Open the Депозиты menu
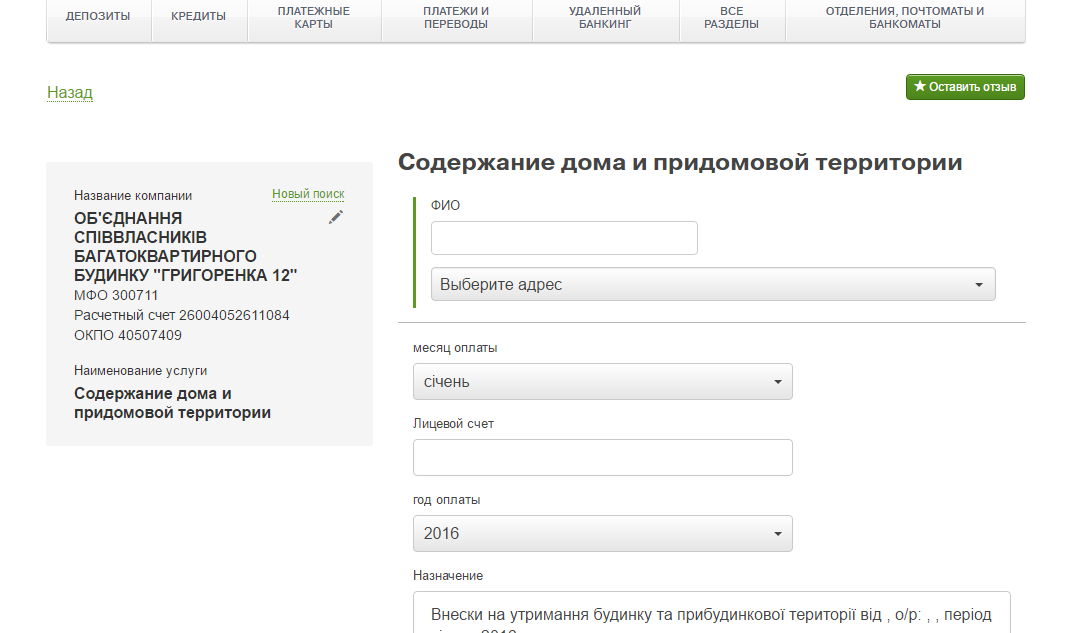The height and width of the screenshot is (633, 1073). 98,17
